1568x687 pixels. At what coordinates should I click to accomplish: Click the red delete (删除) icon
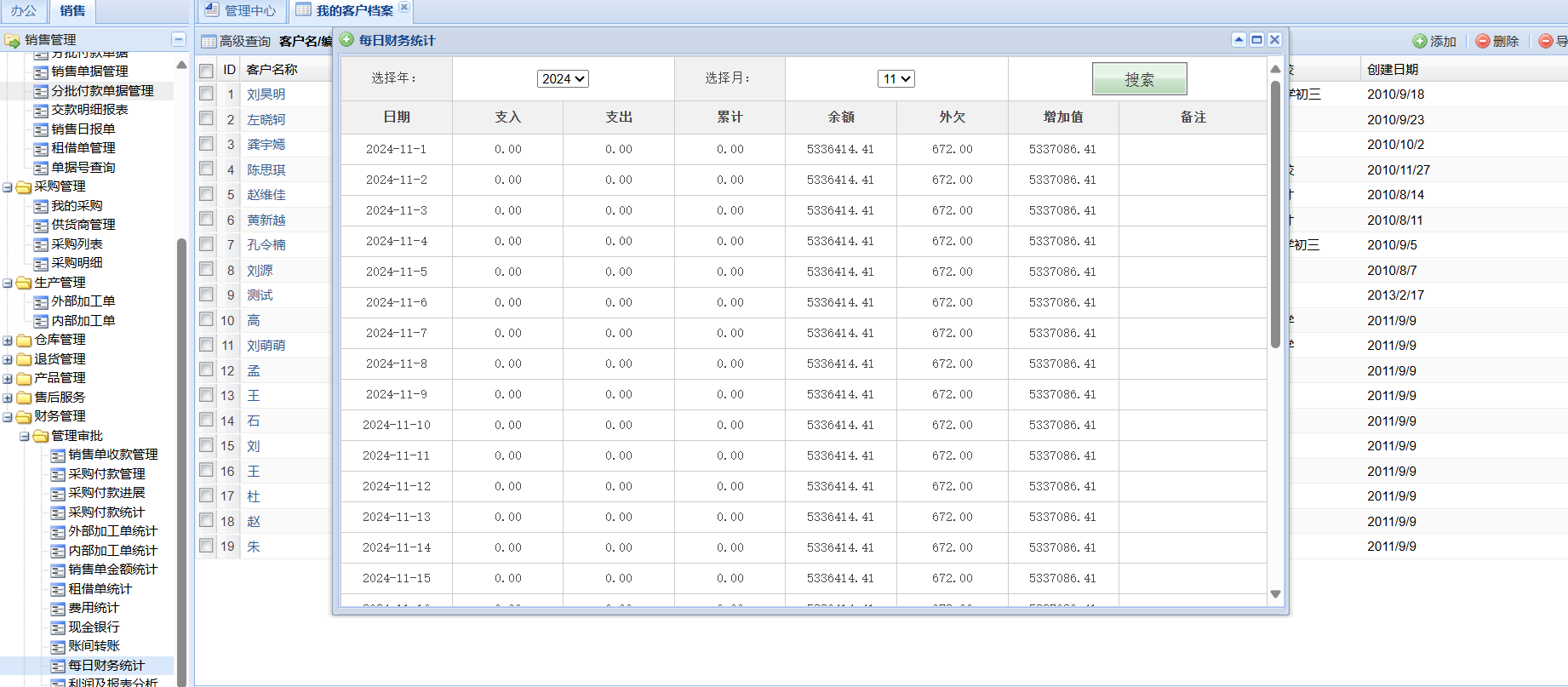(x=1483, y=41)
